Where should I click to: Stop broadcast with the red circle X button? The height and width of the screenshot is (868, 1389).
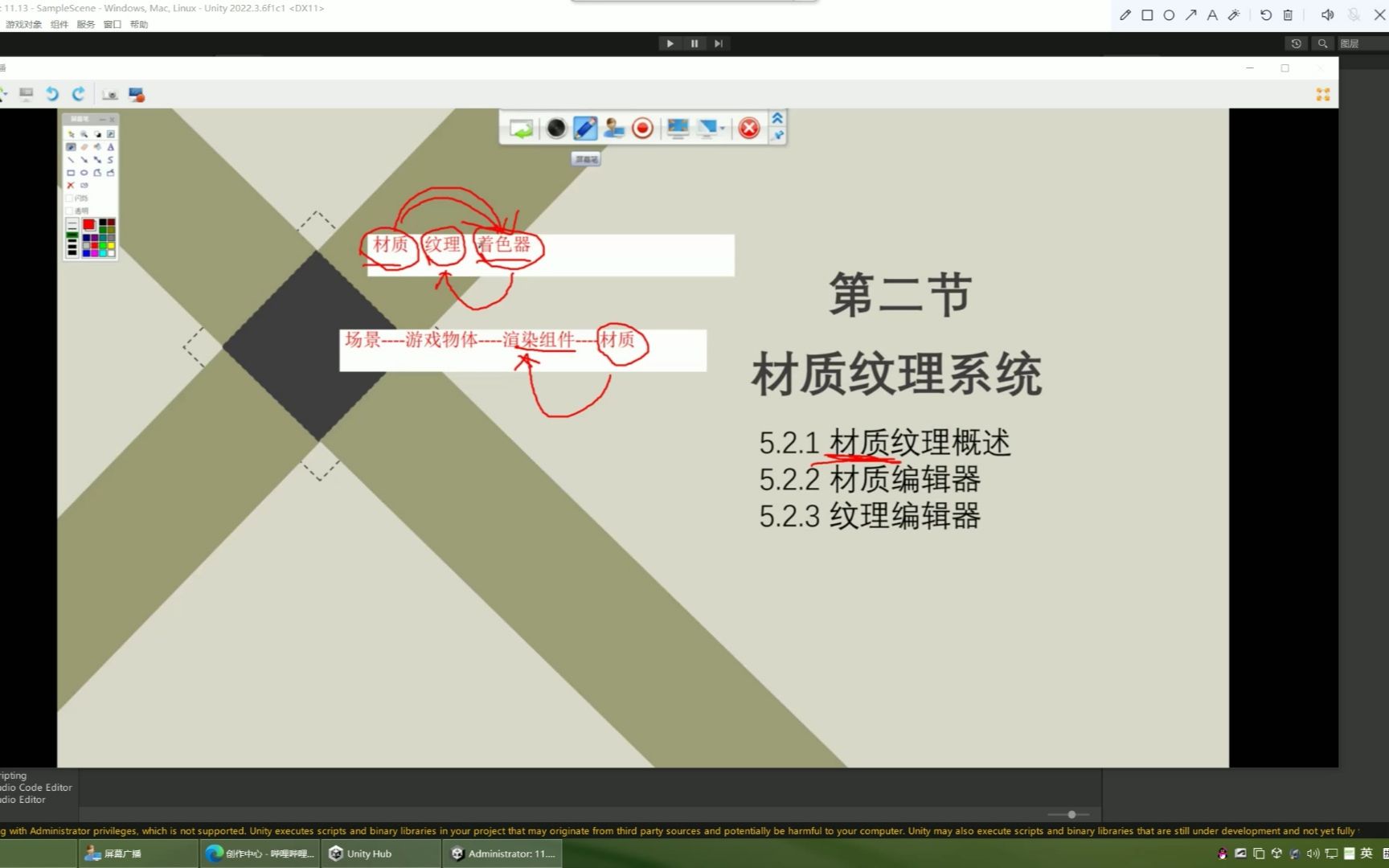click(x=749, y=129)
